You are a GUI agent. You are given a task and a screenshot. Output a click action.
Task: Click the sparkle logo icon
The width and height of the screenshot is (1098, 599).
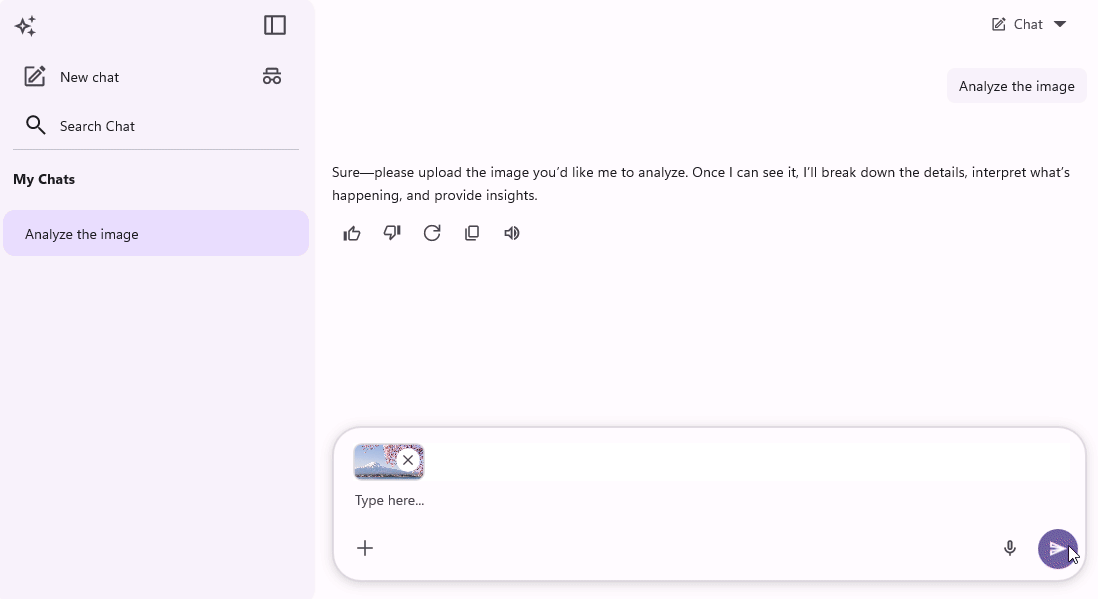[x=25, y=26]
